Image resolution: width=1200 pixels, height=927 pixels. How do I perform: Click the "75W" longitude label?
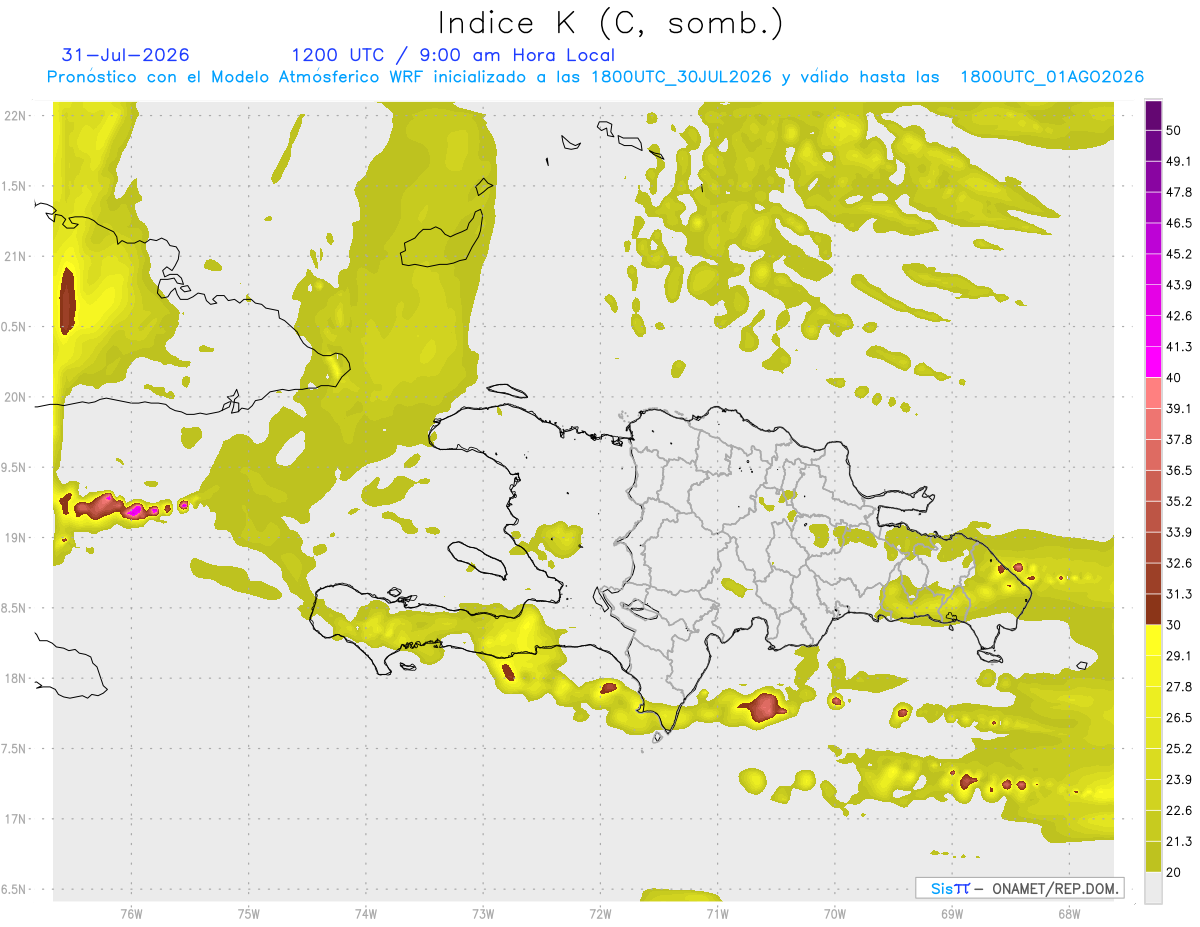[248, 914]
